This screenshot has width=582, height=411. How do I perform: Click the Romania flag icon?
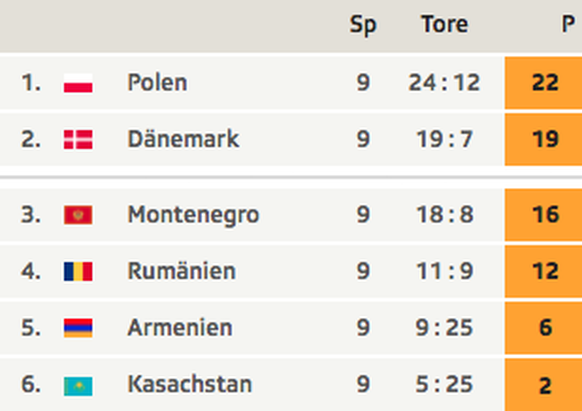tap(78, 271)
